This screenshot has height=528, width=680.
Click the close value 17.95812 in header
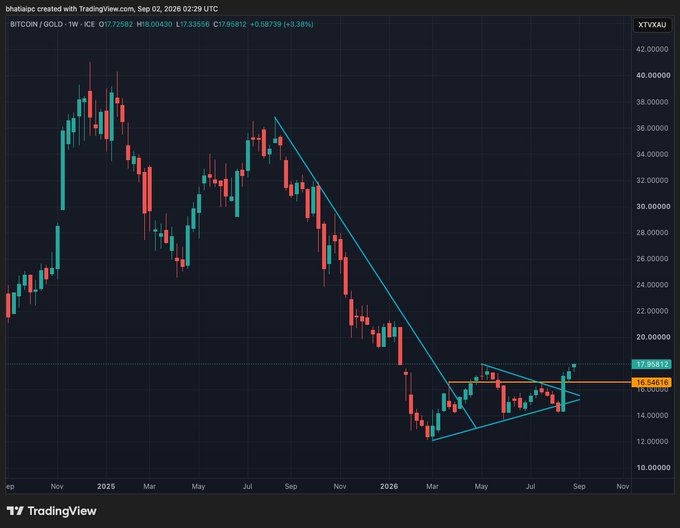coord(232,24)
